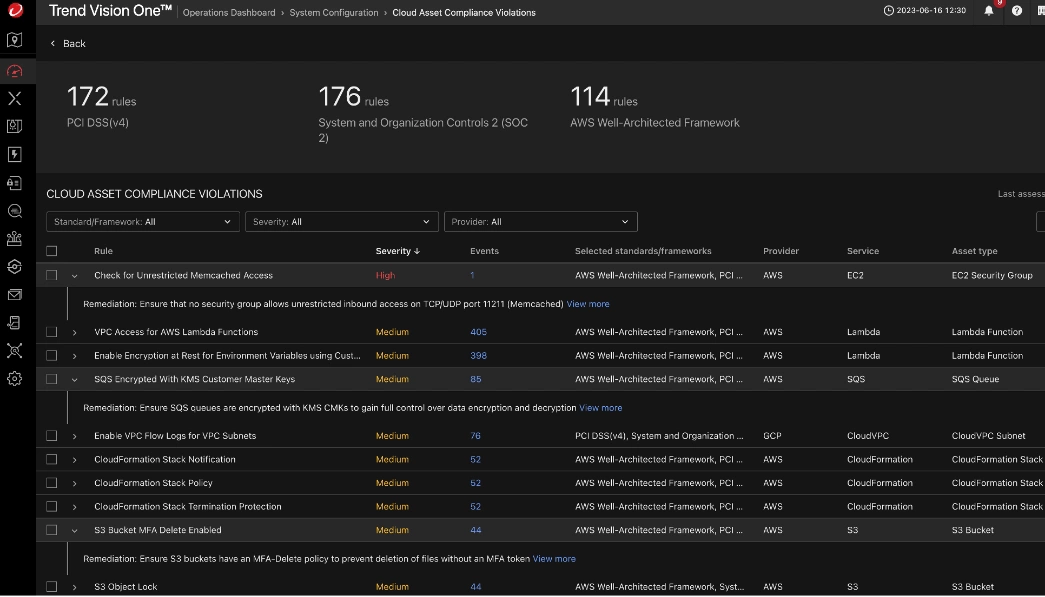Collapse the Unrestricted Memcached Access row

coord(75,276)
